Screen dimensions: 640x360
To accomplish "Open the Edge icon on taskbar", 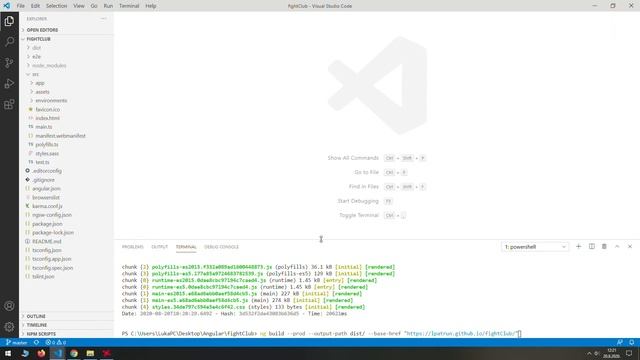I will click(x=25, y=353).
